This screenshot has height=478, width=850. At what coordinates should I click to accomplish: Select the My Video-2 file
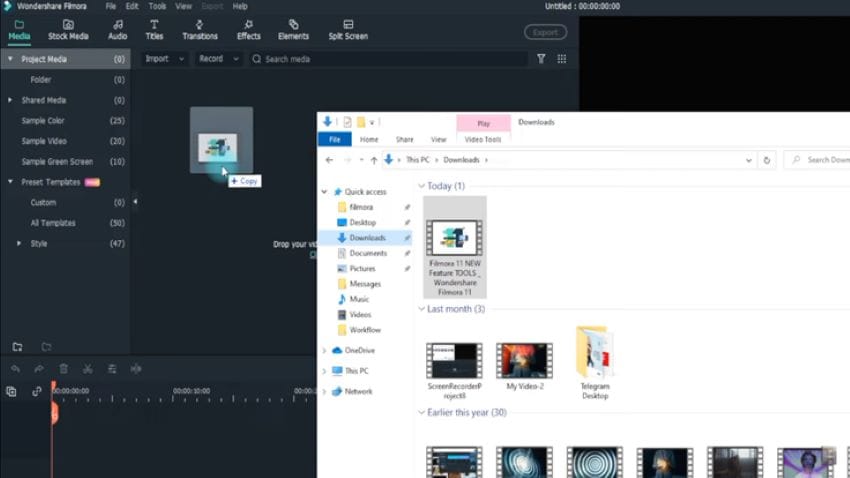525,366
